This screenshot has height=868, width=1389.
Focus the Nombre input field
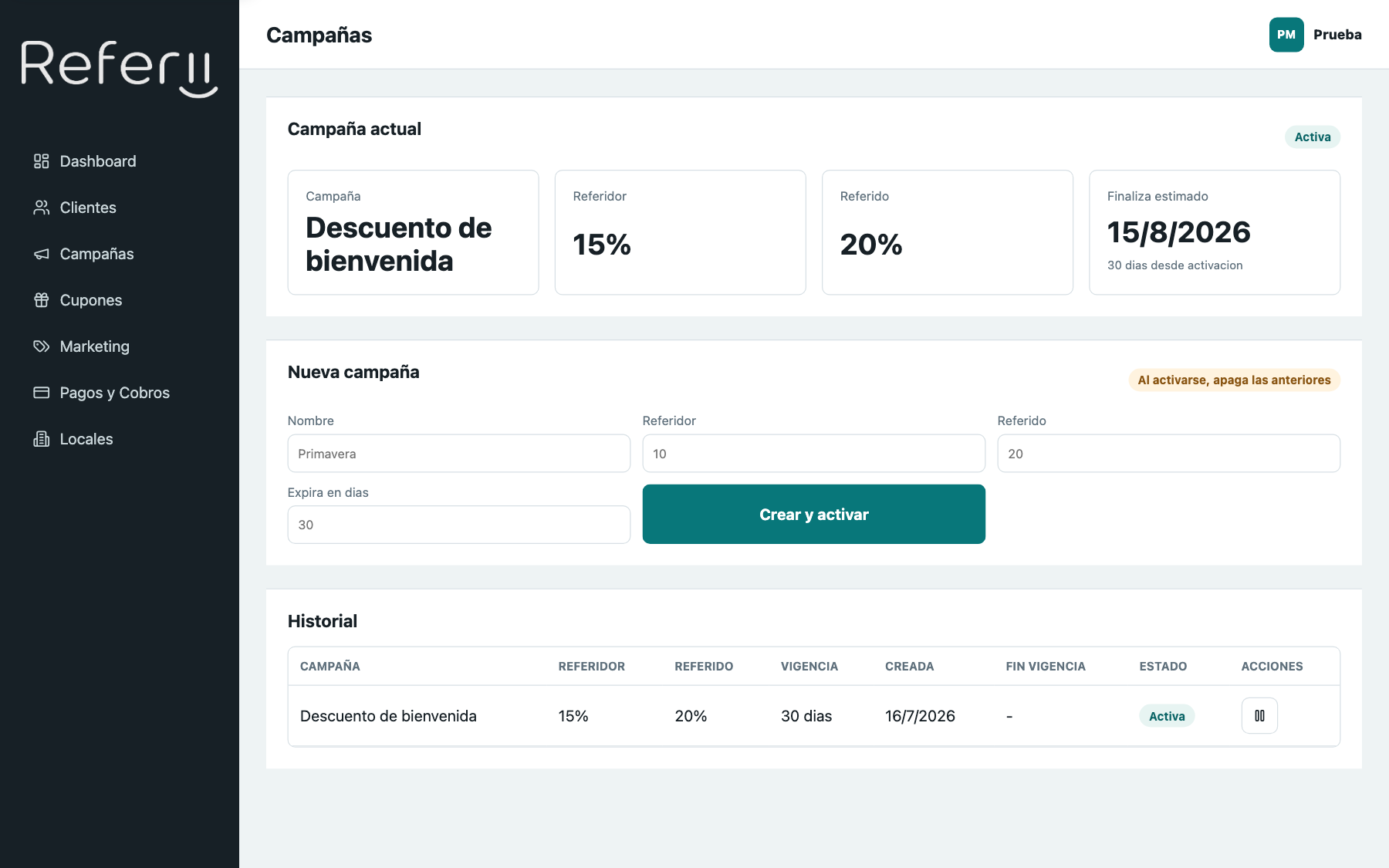[x=459, y=454]
